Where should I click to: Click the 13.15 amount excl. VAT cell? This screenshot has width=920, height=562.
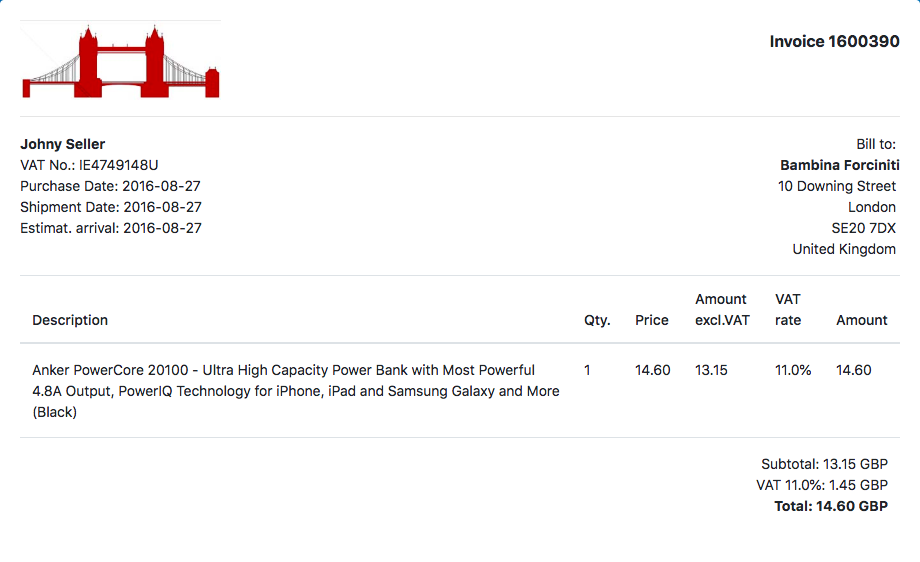click(x=711, y=370)
